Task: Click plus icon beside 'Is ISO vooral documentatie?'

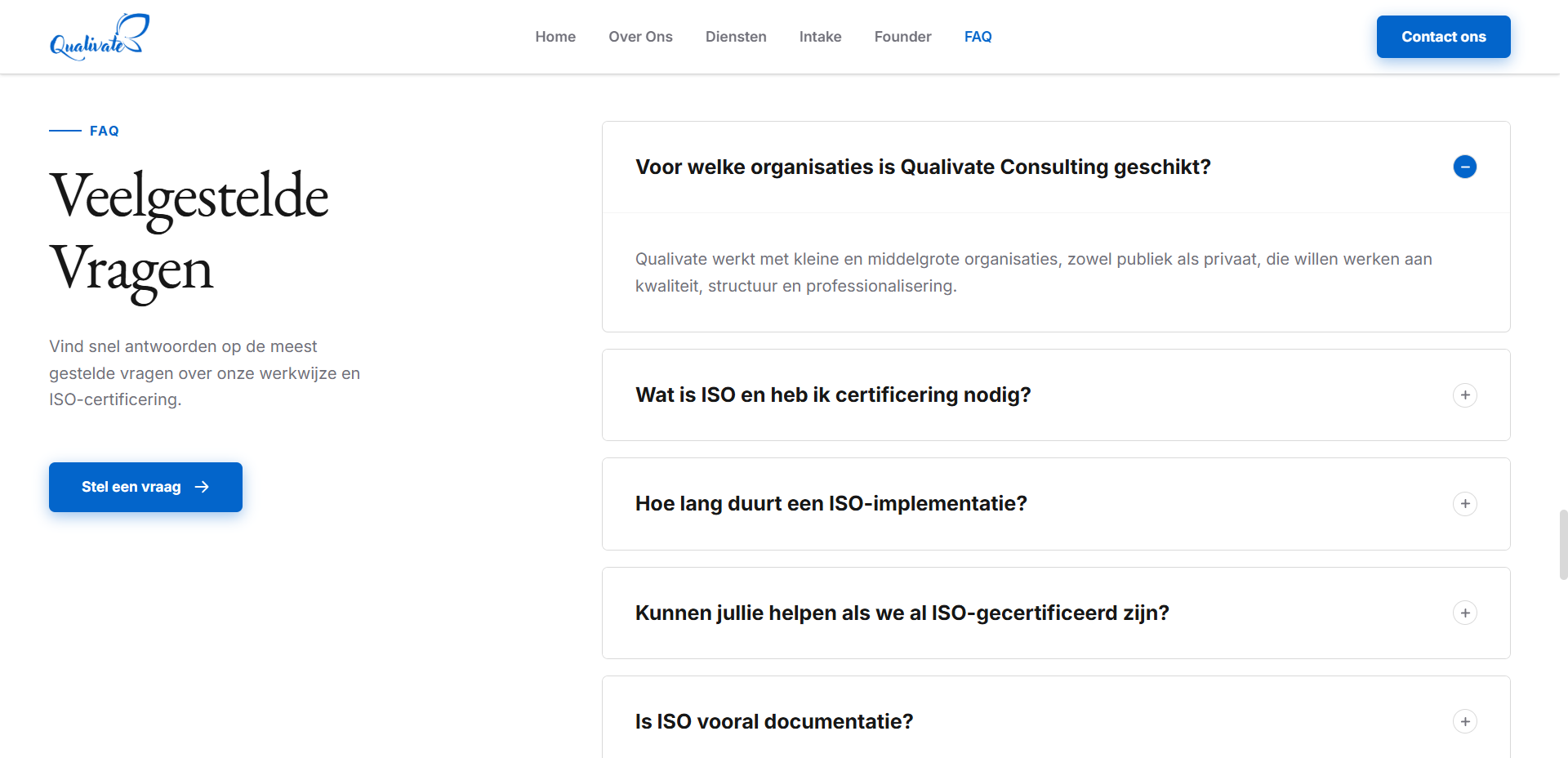Action: (1464, 721)
